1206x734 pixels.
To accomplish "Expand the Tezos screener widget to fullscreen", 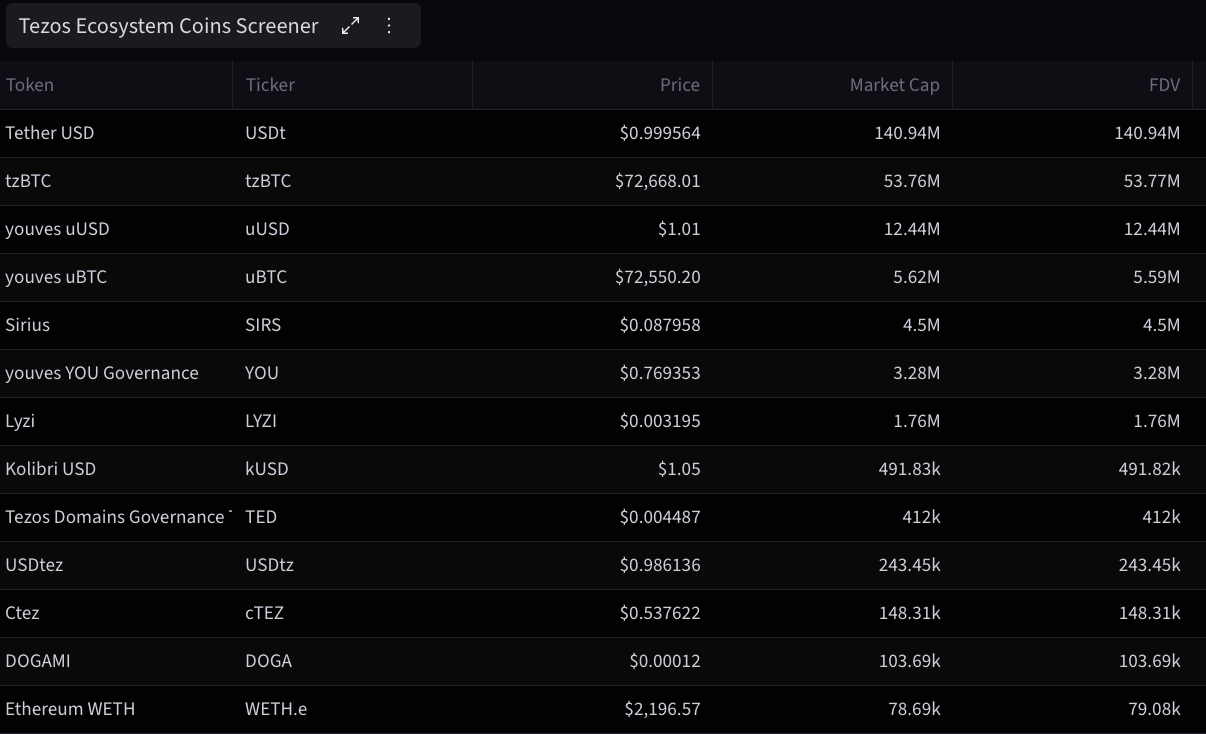I will 350,26.
